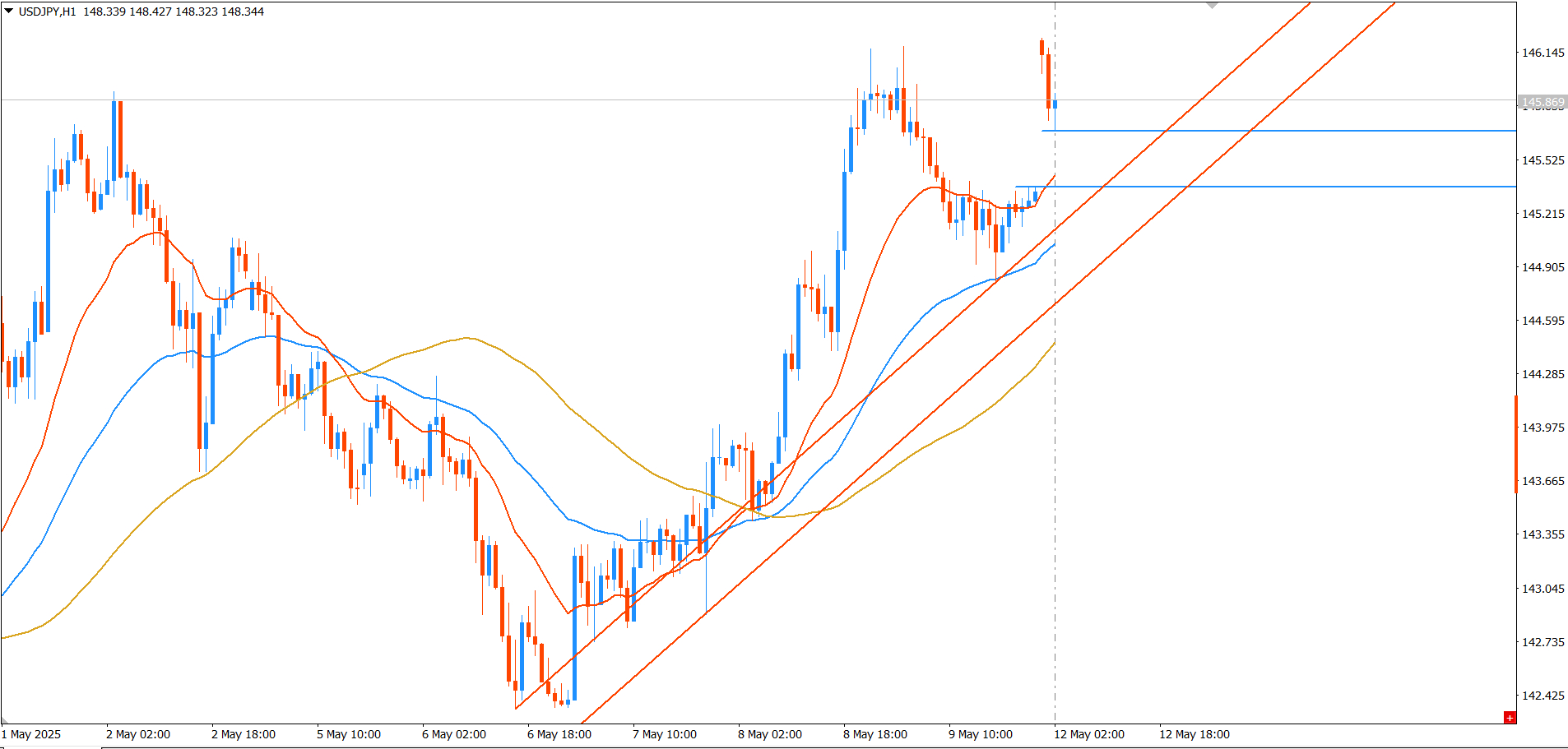This screenshot has width=1568, height=749.
Task: Click the 6 May 18:00 time label
Action: (x=559, y=734)
